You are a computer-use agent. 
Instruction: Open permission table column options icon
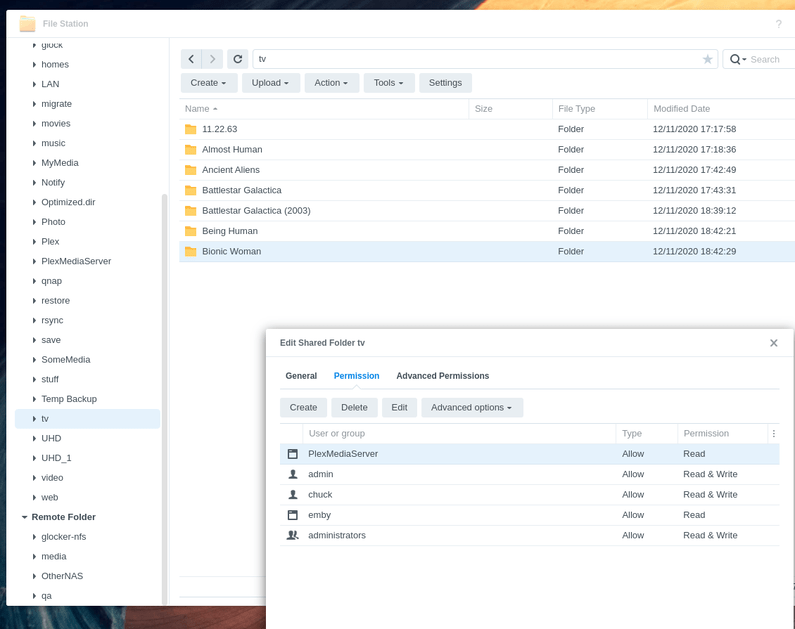[x=774, y=433]
